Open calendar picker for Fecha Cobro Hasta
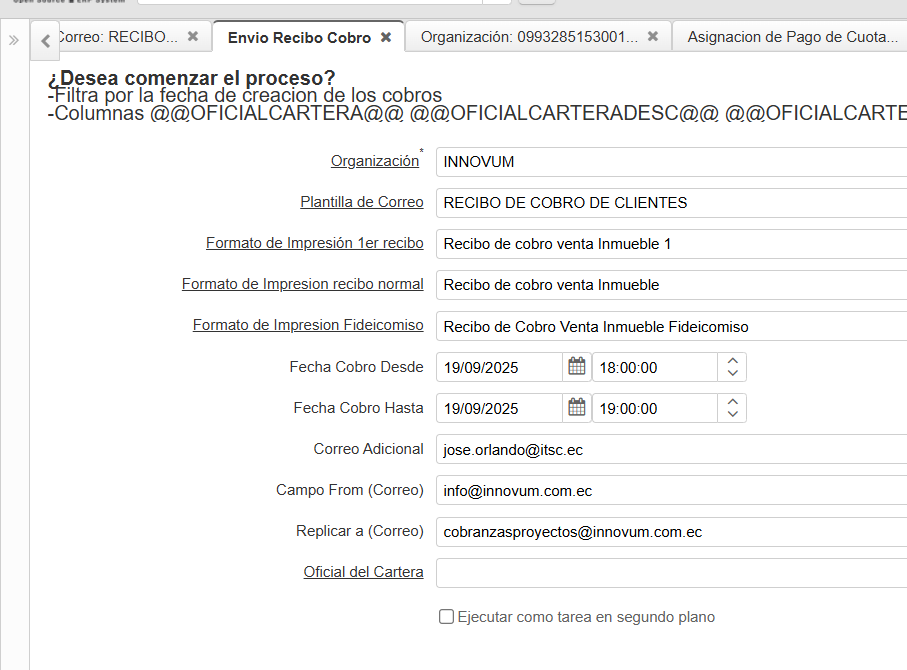Viewport: 907px width, 670px height. [577, 408]
